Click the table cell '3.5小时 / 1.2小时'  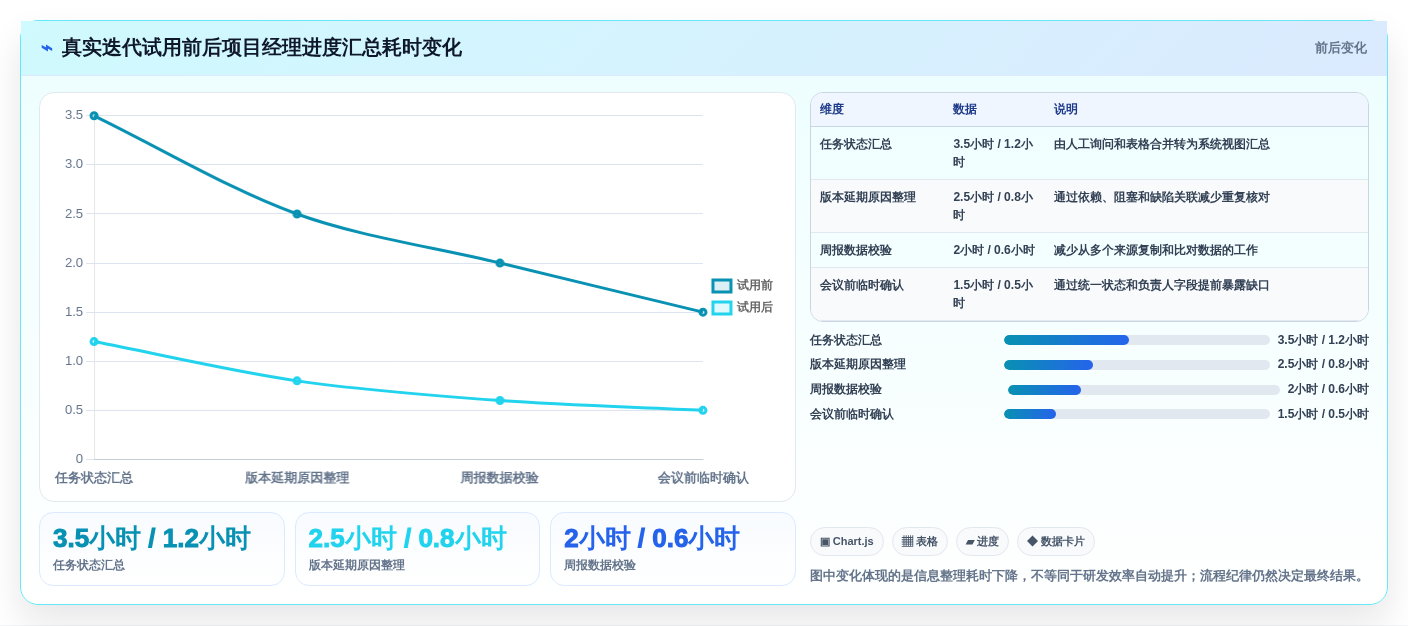click(993, 153)
